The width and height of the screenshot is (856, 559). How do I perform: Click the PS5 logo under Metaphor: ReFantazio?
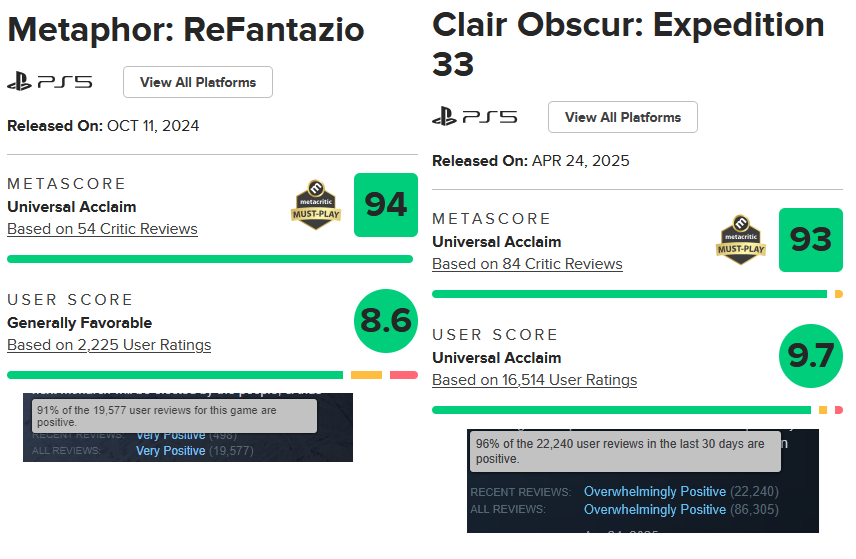point(50,82)
